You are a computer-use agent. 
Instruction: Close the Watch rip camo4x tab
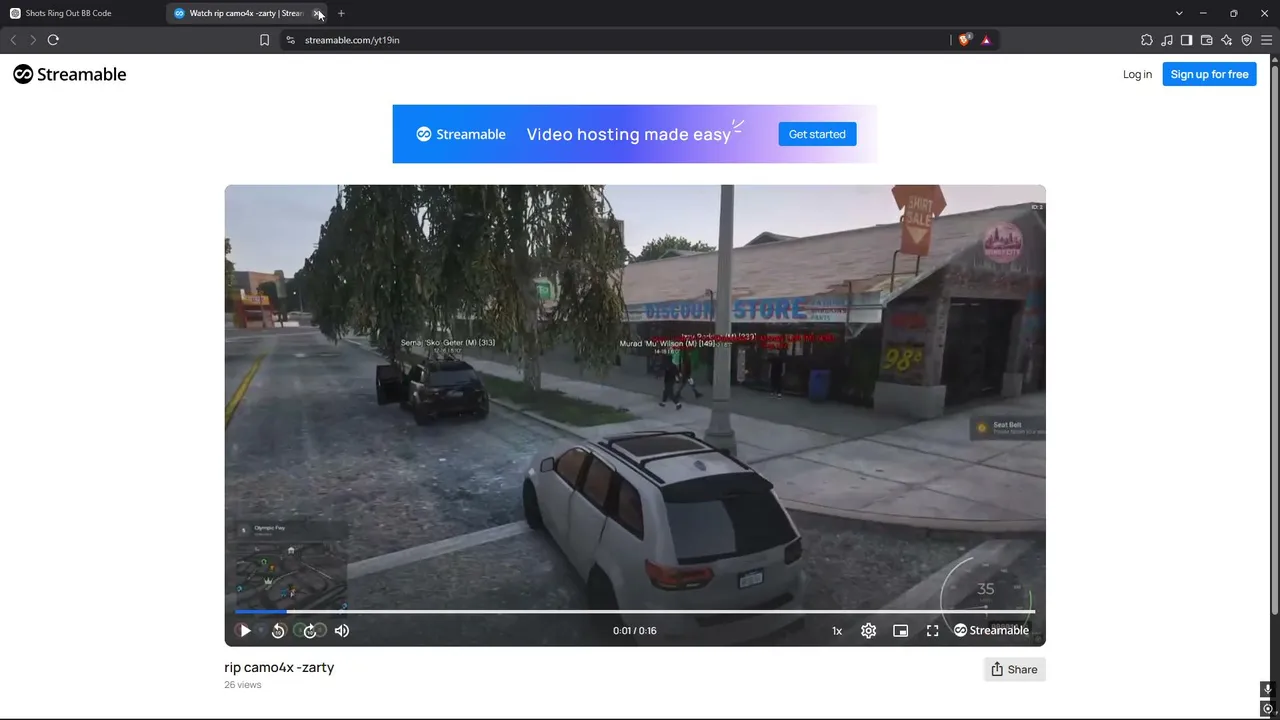point(318,13)
